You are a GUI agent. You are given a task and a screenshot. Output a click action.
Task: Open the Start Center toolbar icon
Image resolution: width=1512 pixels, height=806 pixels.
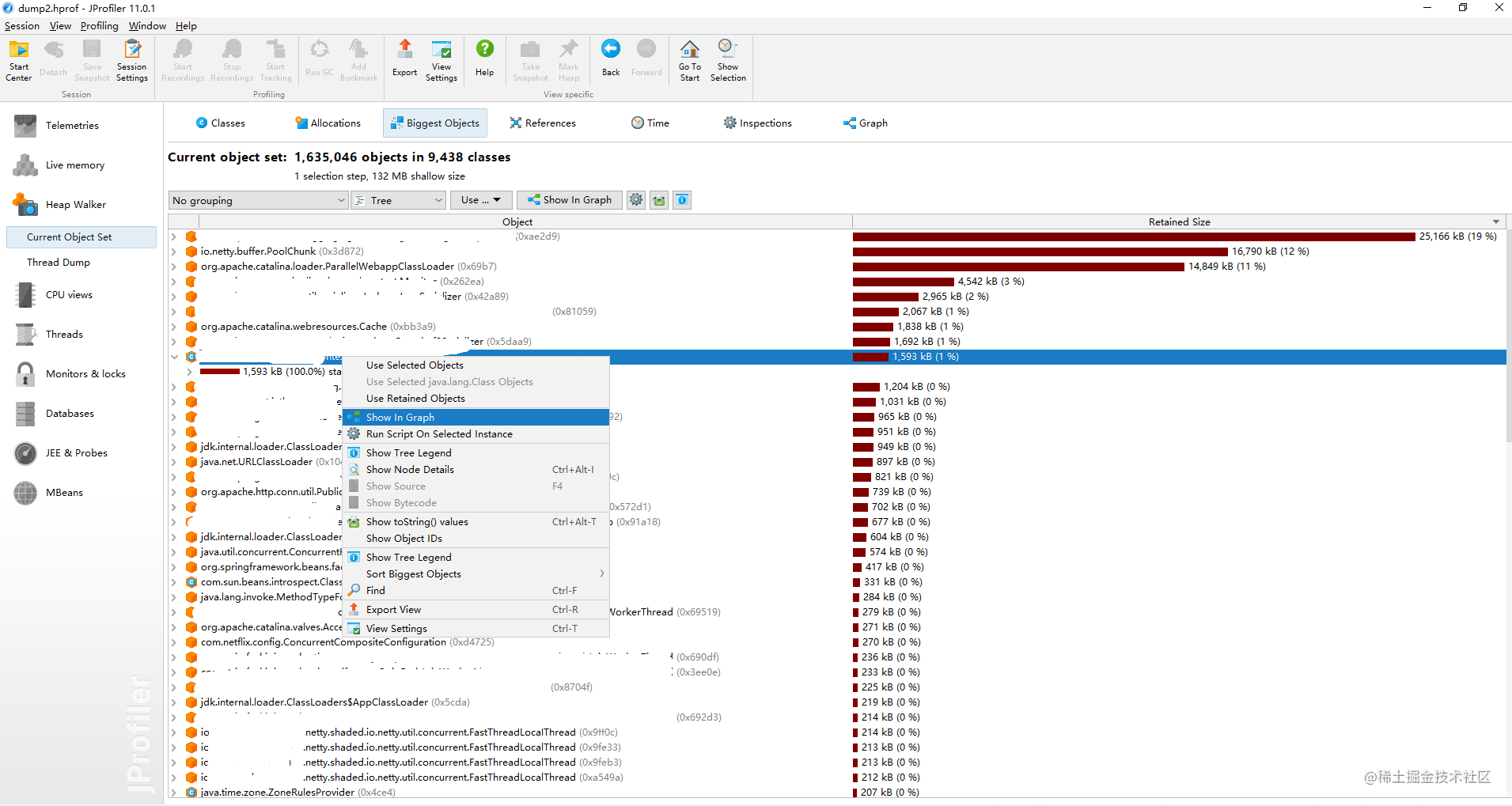(18, 61)
